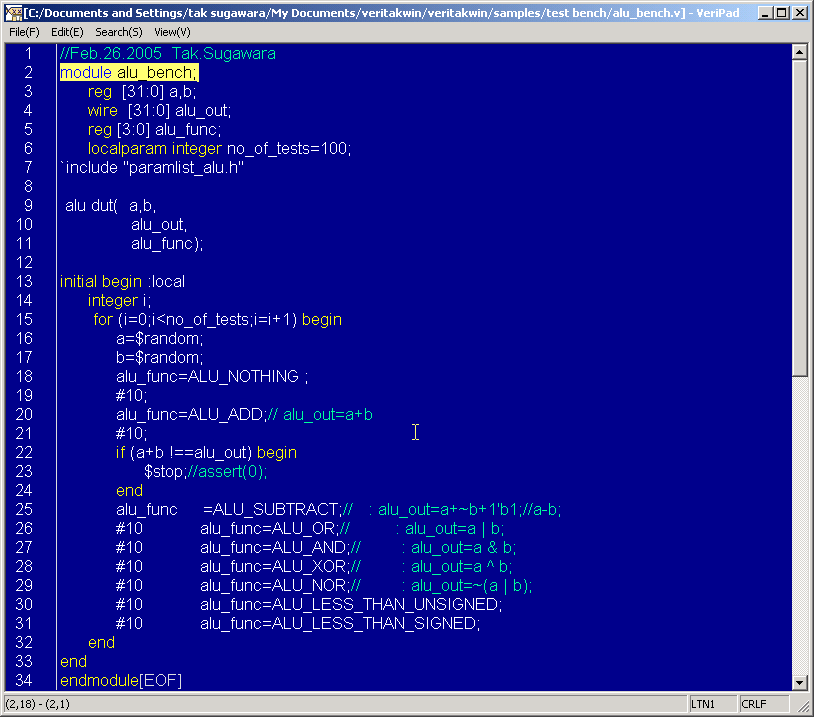The image size is (814, 717).
Task: Open the File(F) menu
Action: 24,32
